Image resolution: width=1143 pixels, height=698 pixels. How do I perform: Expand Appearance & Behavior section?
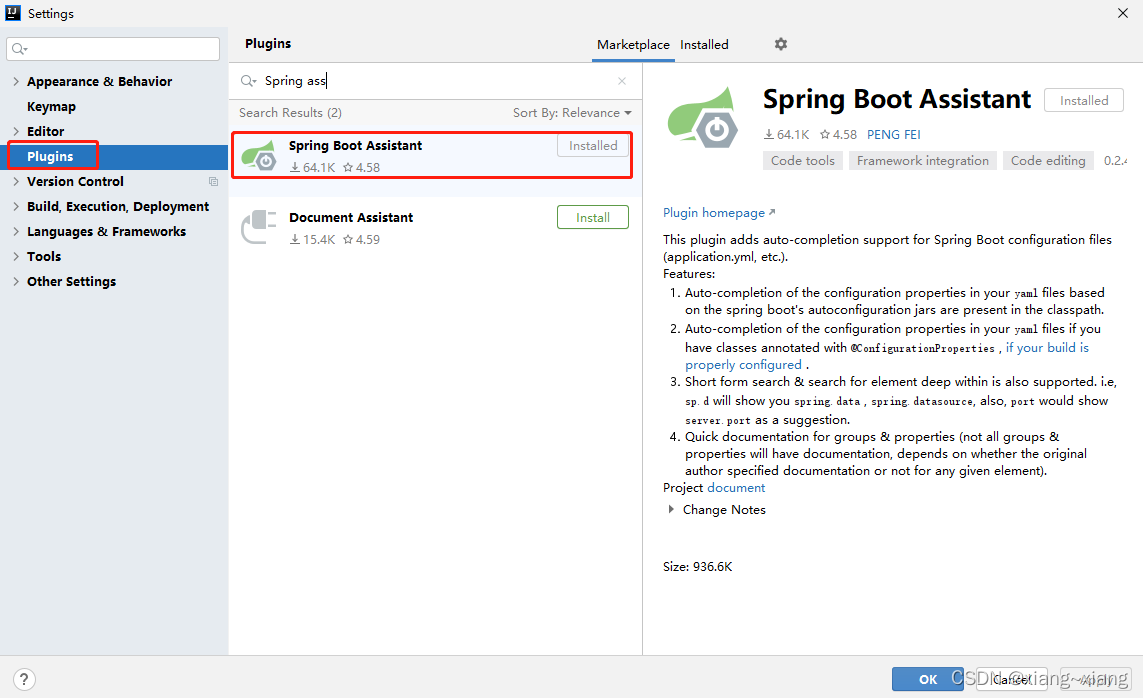[x=16, y=82]
